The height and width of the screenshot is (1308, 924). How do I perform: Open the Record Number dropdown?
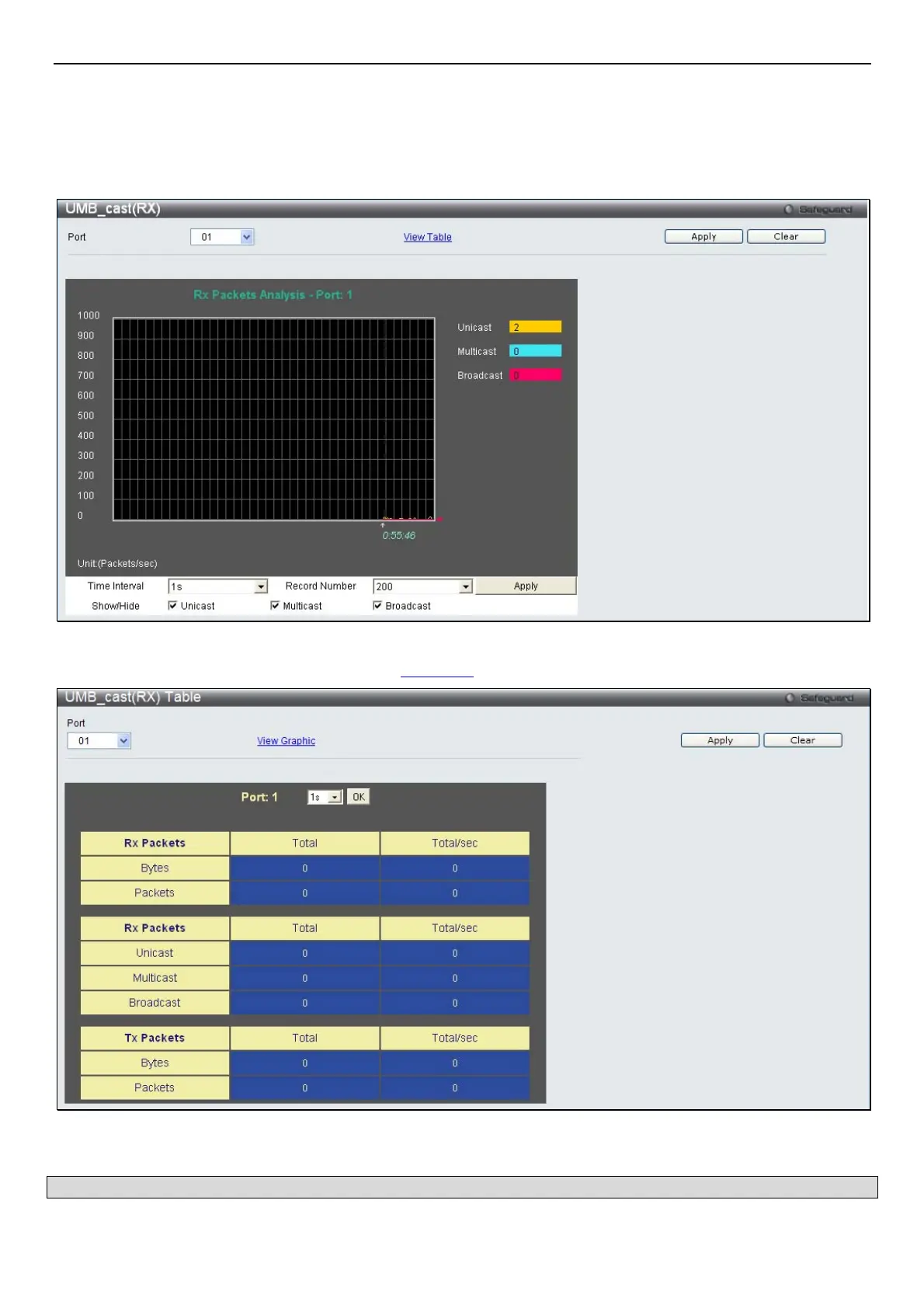tap(423, 586)
